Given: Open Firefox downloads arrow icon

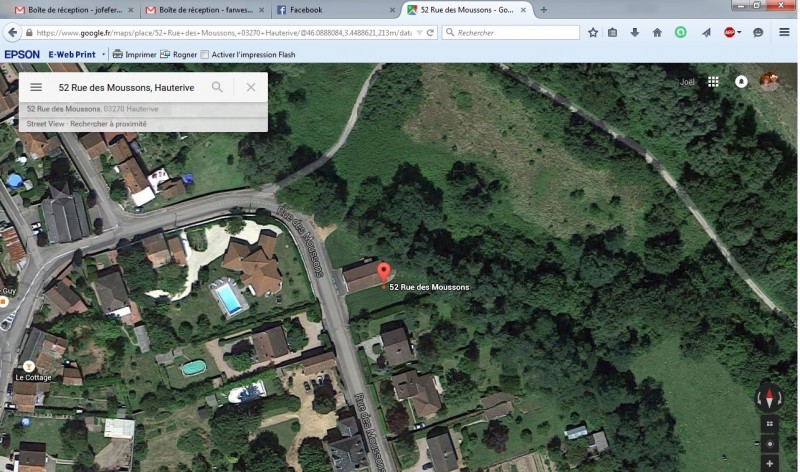Looking at the screenshot, I should click(x=635, y=33).
